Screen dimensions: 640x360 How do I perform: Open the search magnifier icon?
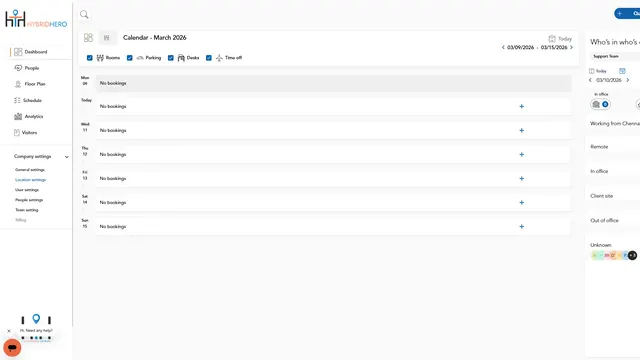point(84,15)
